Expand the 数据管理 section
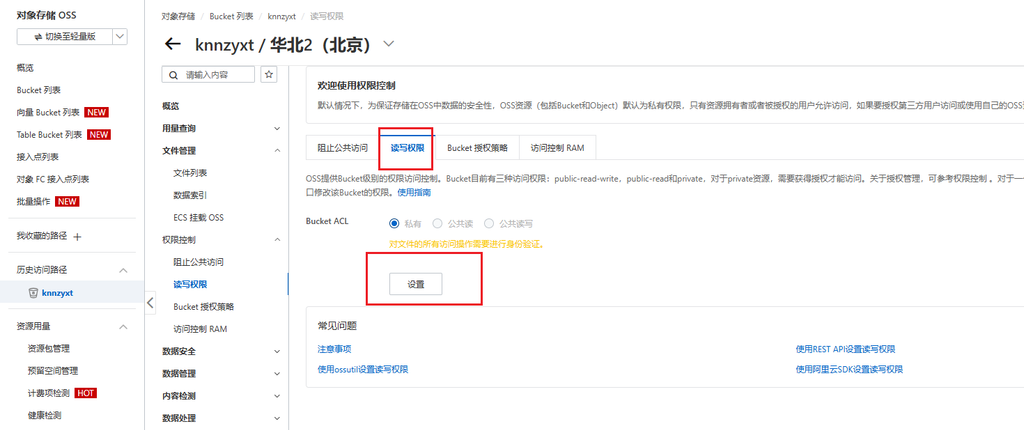This screenshot has width=1024, height=430. pos(277,374)
